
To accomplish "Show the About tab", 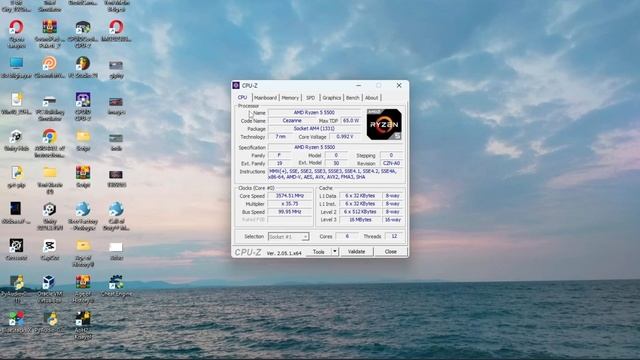I will coord(371,98).
